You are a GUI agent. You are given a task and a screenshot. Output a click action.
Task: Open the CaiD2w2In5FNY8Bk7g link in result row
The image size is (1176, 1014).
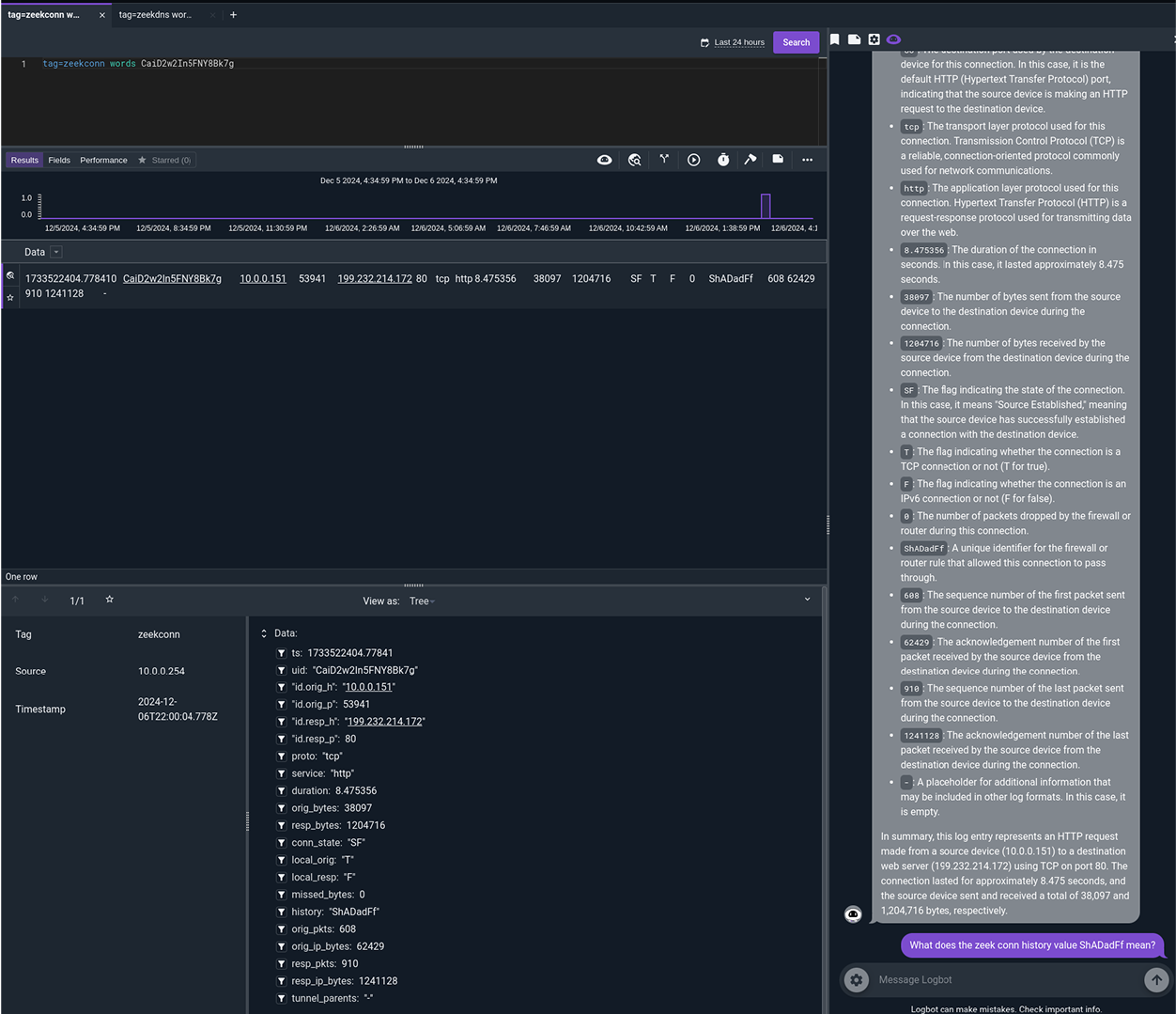point(172,279)
